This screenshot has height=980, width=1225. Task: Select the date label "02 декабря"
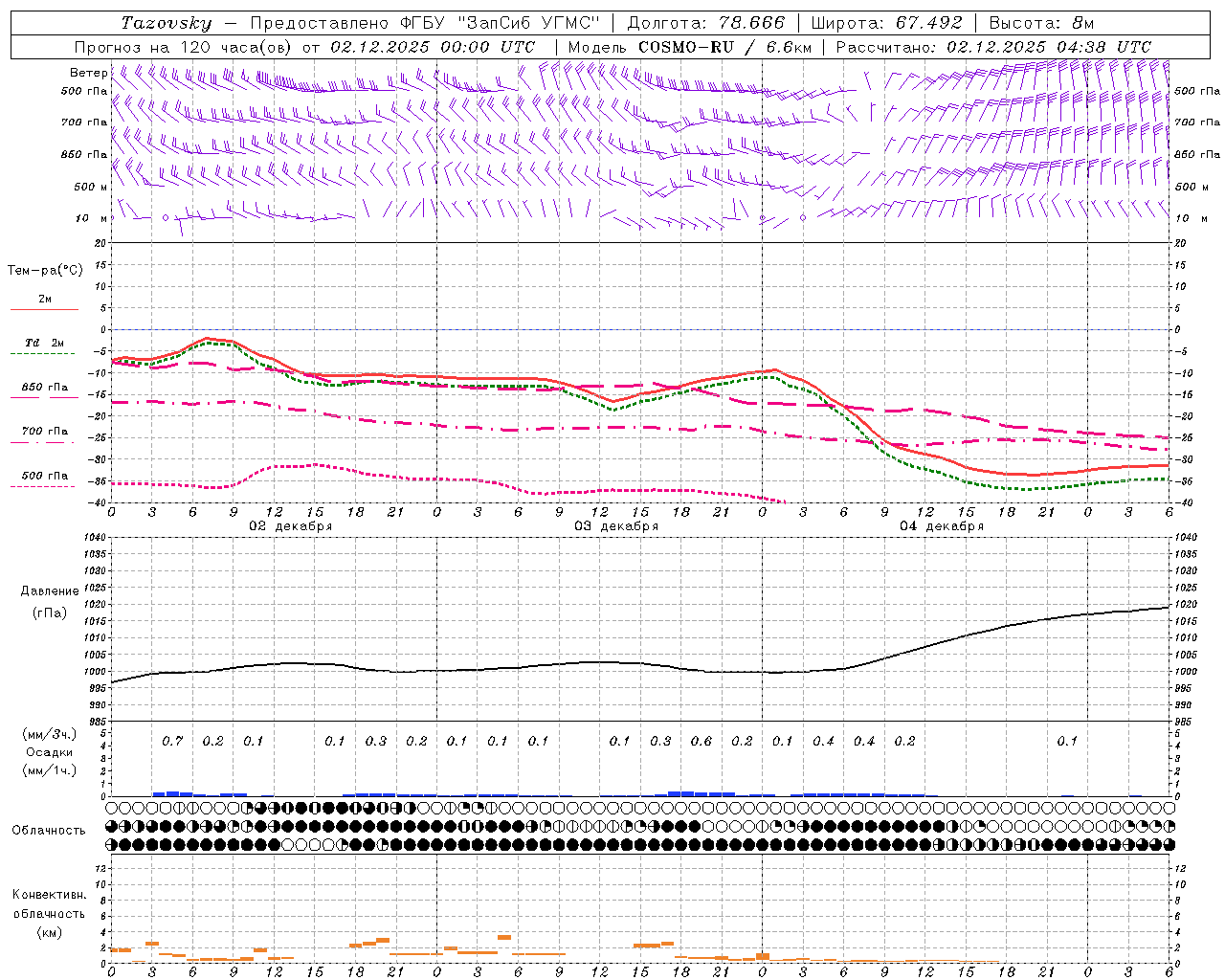pos(291,526)
